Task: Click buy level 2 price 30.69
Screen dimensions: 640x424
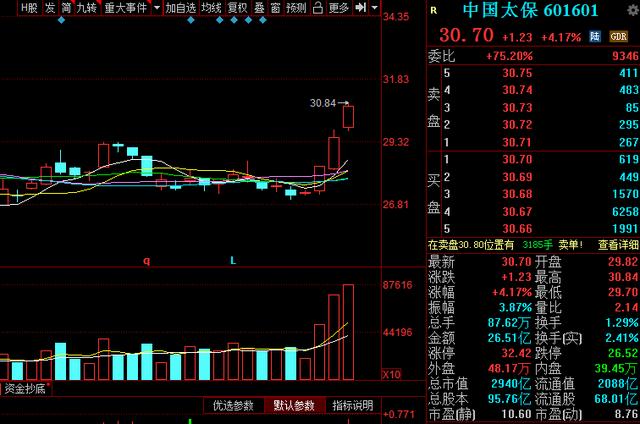Action: tap(517, 177)
